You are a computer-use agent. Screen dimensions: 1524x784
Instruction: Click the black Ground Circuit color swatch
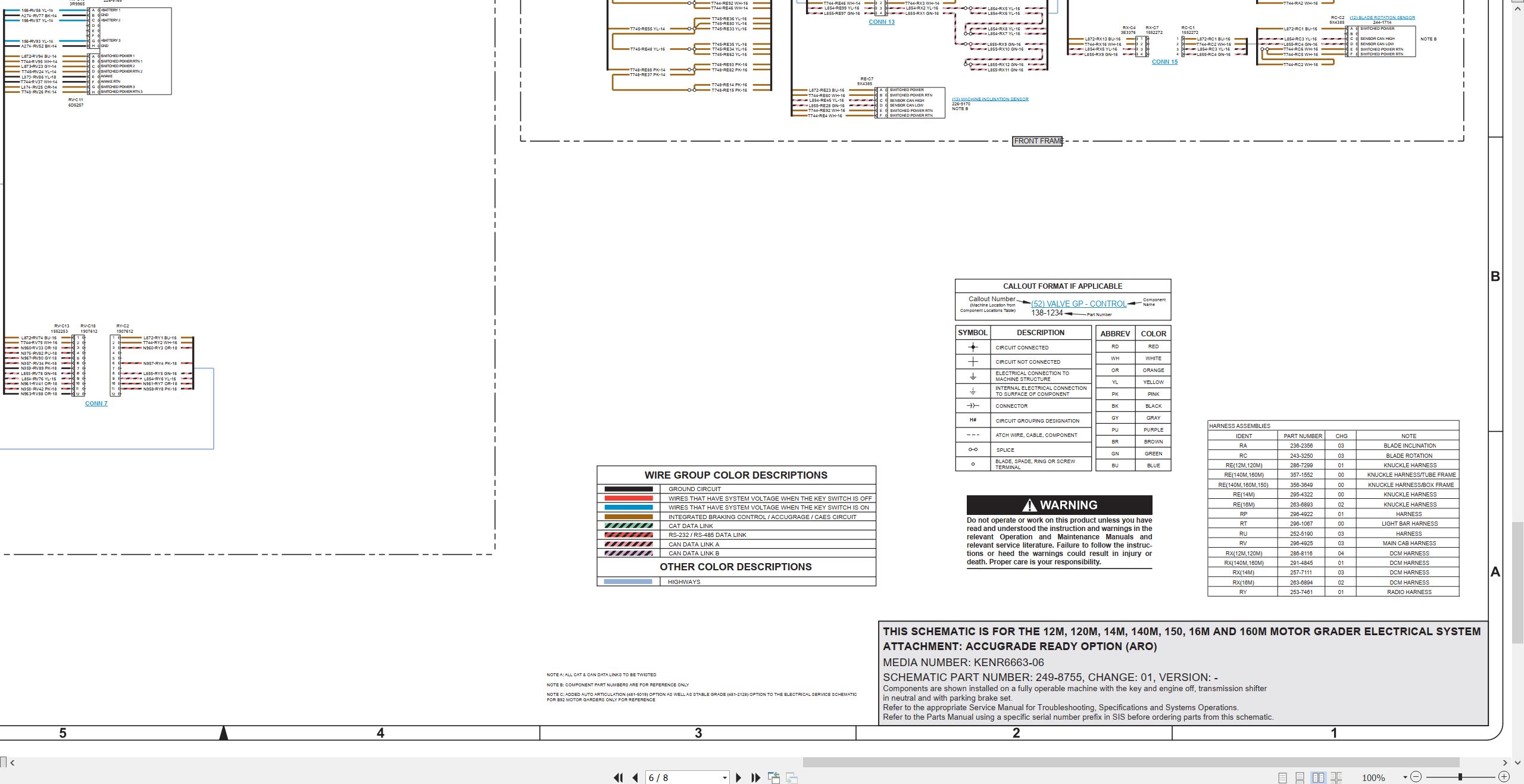[x=629, y=489]
